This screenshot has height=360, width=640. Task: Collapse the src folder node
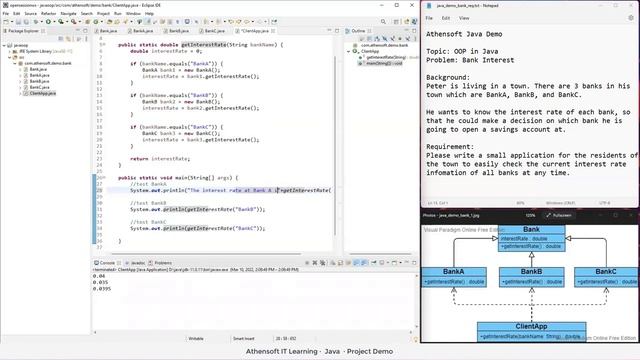pyautogui.click(x=9, y=58)
